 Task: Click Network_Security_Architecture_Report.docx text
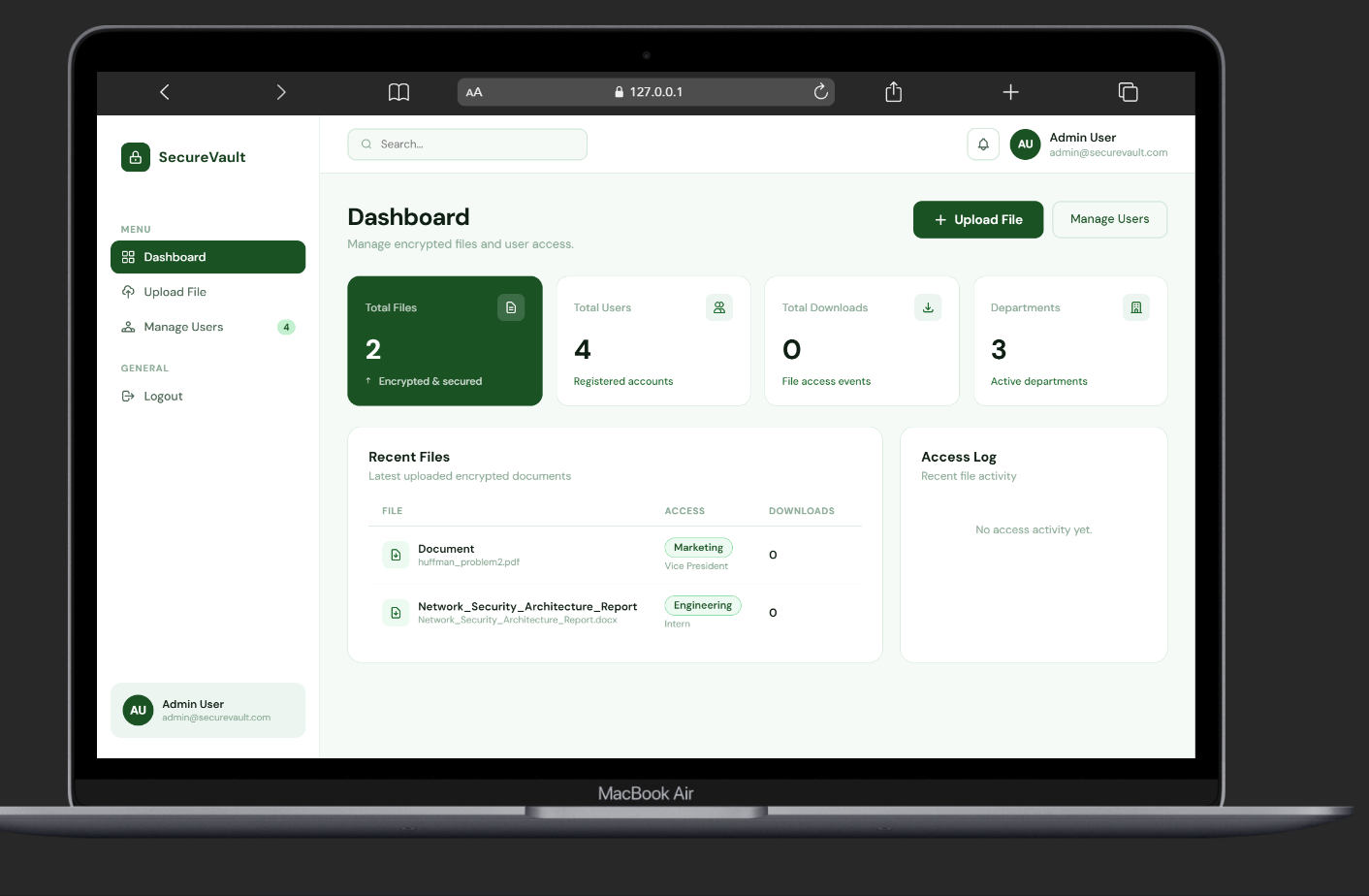pos(517,621)
